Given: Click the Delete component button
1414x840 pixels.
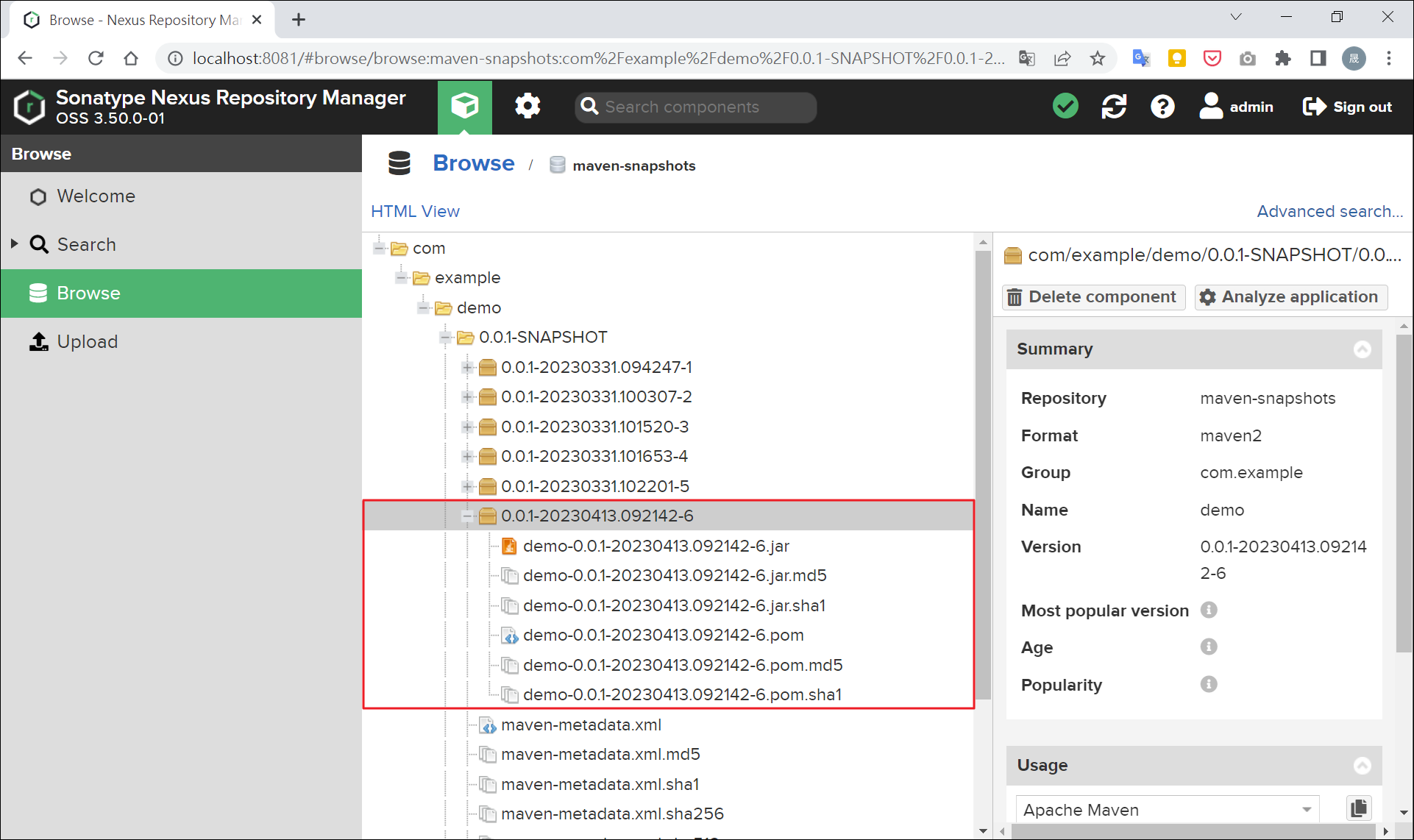Looking at the screenshot, I should pos(1093,296).
